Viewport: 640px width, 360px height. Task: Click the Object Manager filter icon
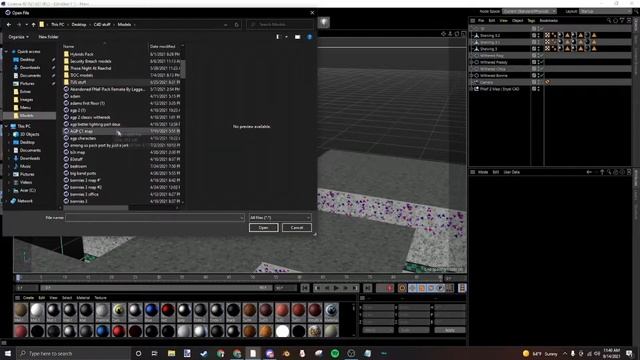[x=622, y=20]
